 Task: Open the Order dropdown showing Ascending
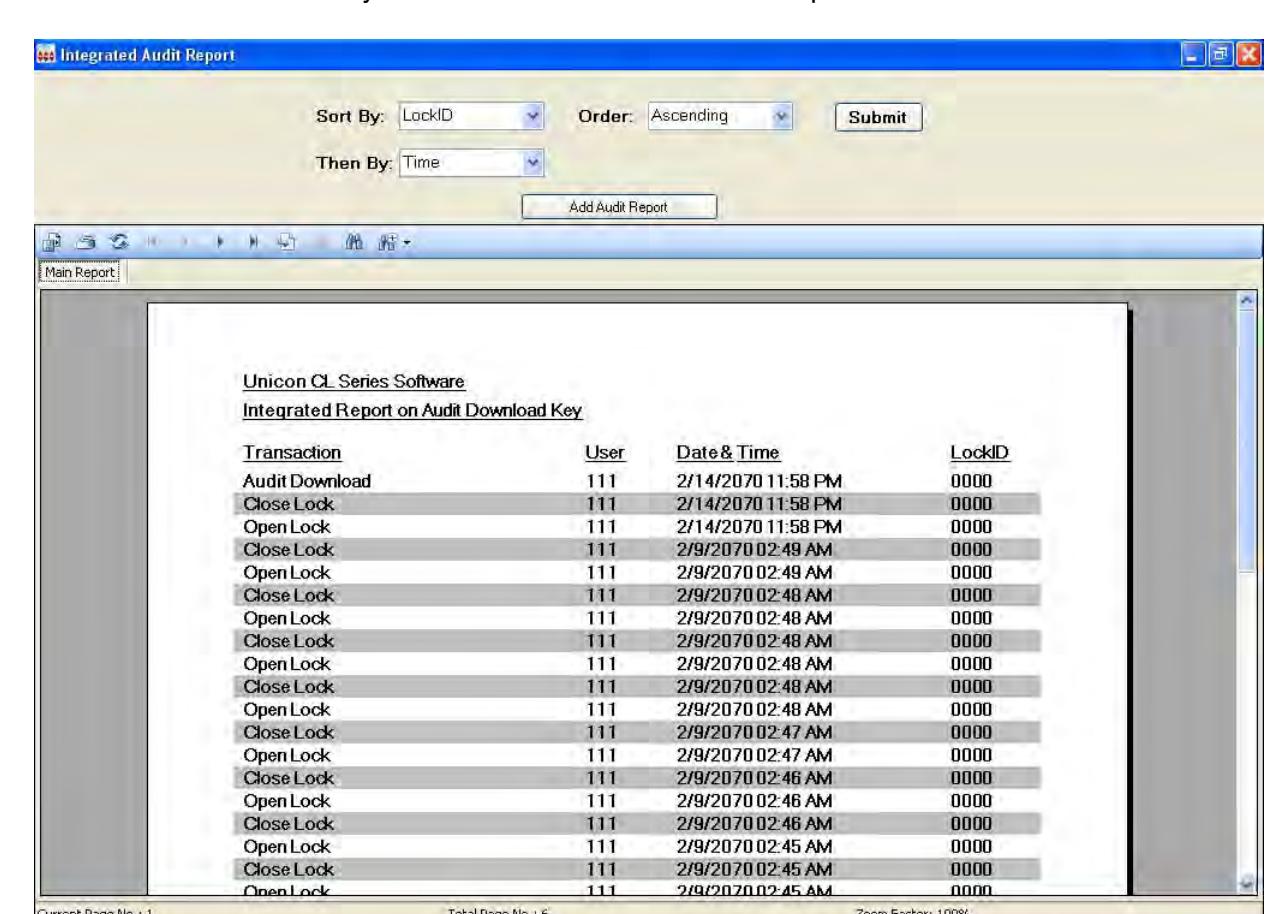pyautogui.click(x=721, y=118)
